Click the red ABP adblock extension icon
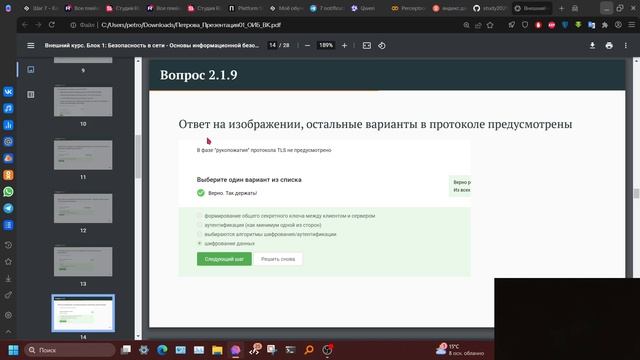 pos(551,25)
